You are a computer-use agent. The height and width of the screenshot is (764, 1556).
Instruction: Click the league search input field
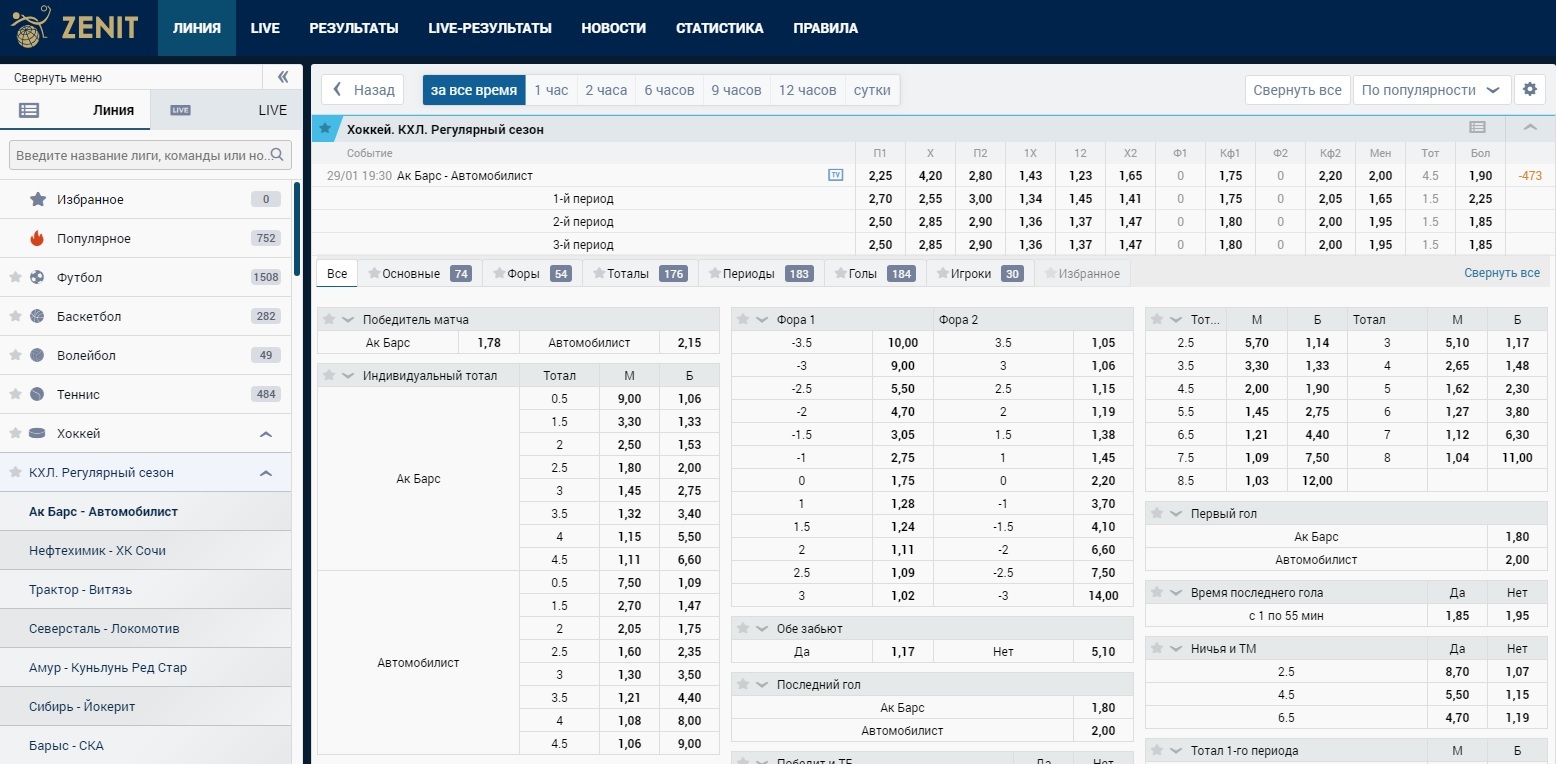[142, 155]
